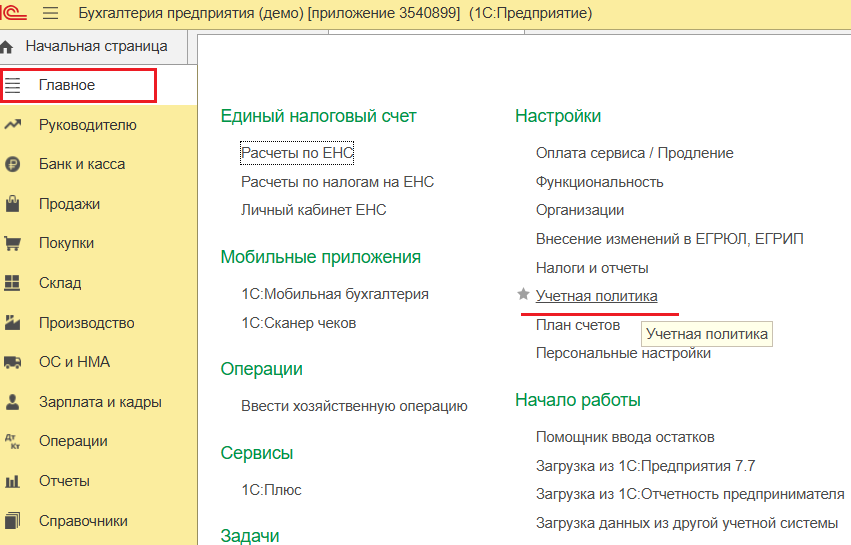
Task: Click the green Операции heading
Action: (262, 369)
